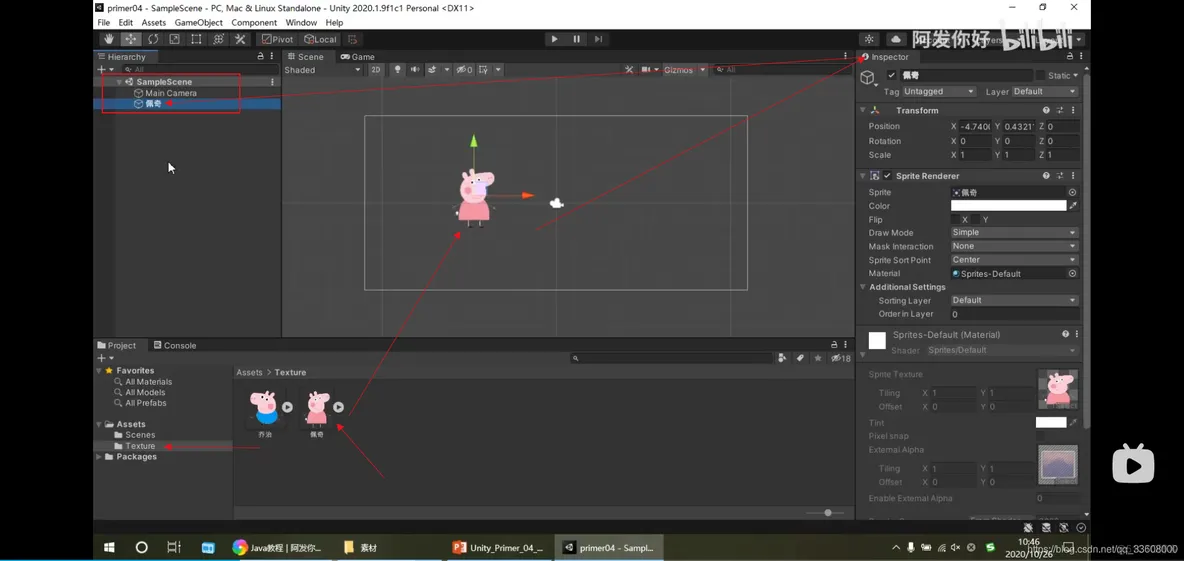Click the grid snapping icon

click(x=353, y=39)
